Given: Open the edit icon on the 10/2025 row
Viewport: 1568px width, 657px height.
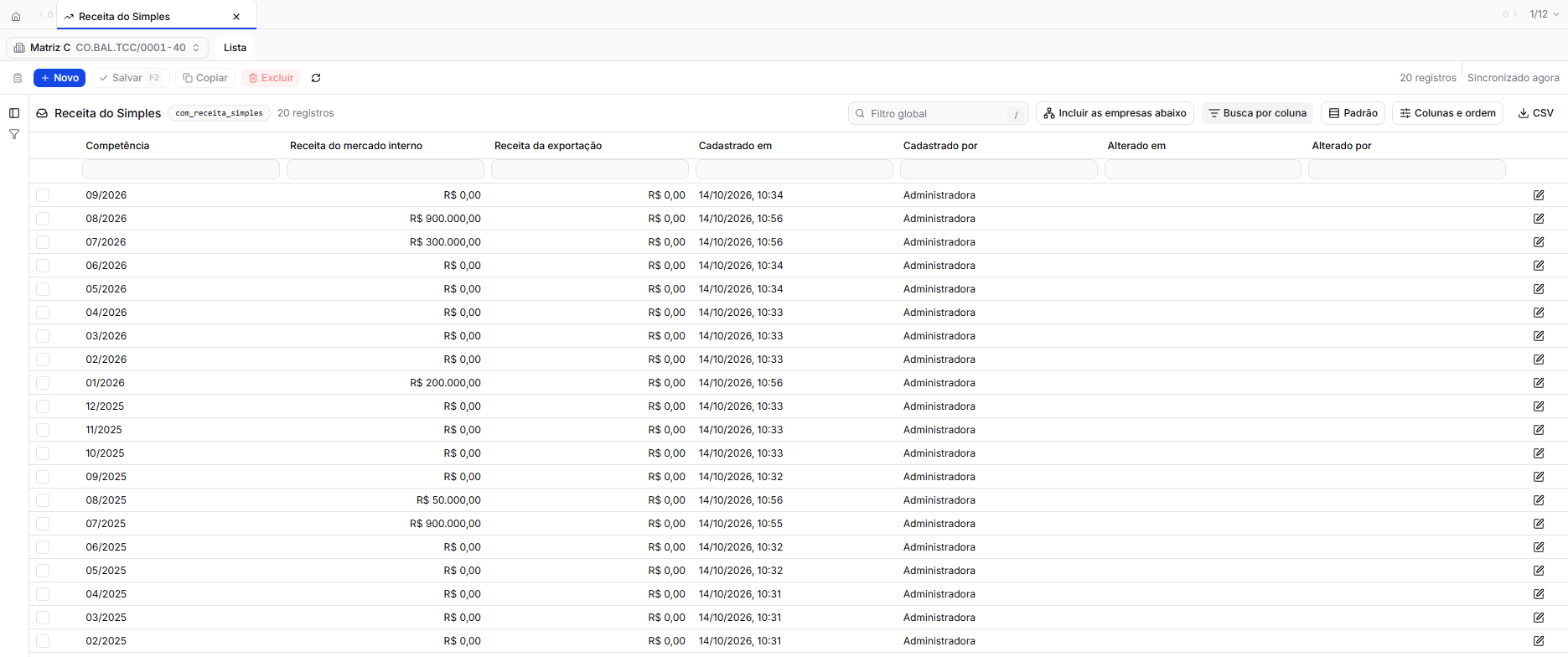Looking at the screenshot, I should pyautogui.click(x=1538, y=453).
